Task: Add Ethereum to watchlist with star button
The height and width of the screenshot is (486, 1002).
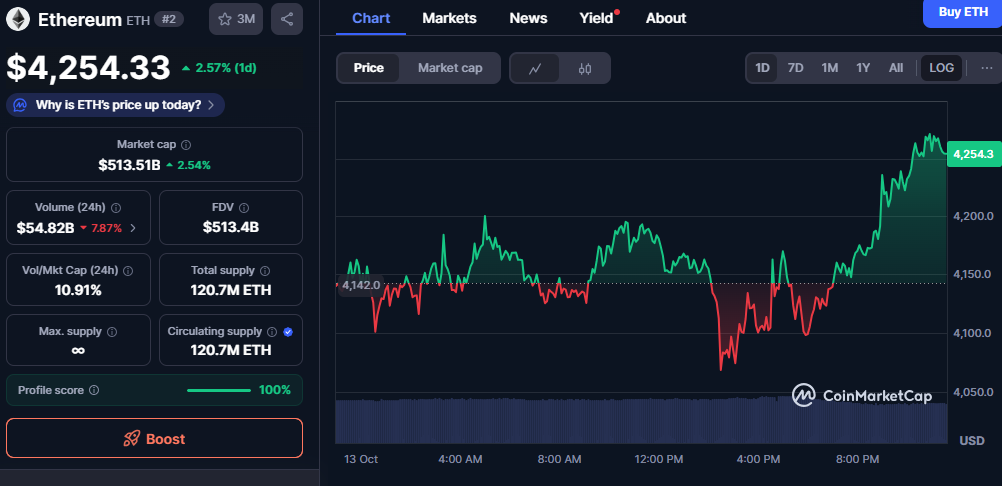Action: click(236, 19)
